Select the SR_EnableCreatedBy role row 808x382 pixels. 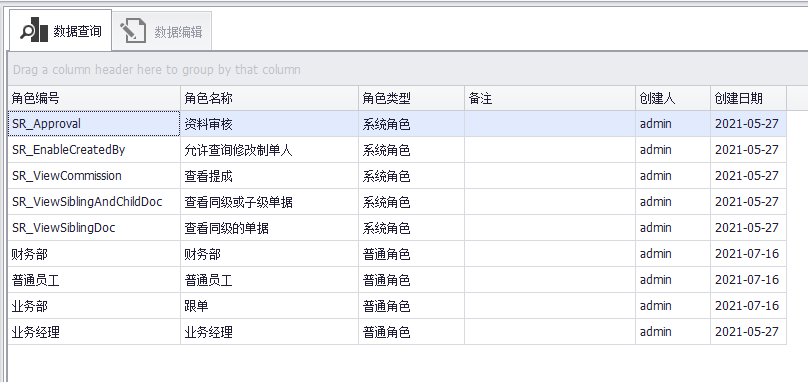click(x=397, y=150)
